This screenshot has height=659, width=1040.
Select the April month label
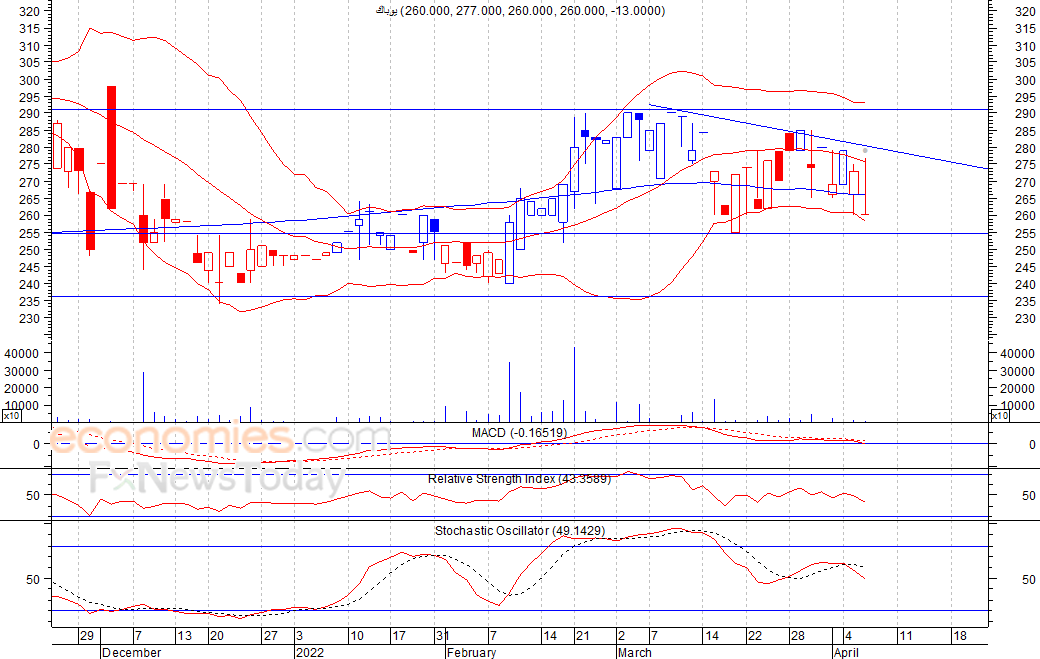846,652
